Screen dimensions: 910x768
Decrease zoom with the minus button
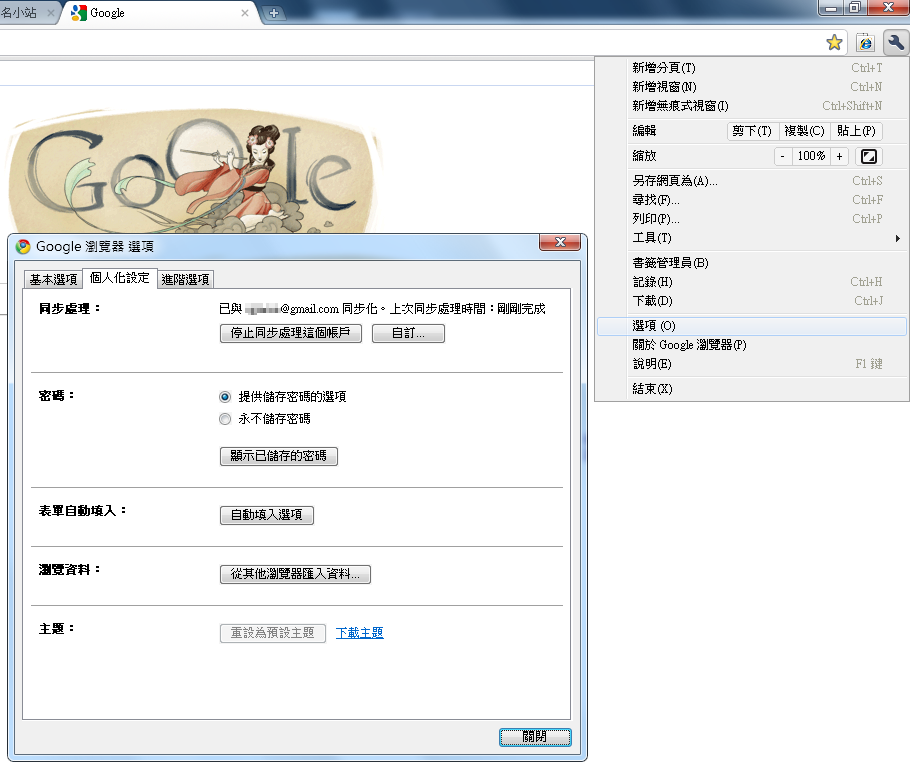coord(783,156)
